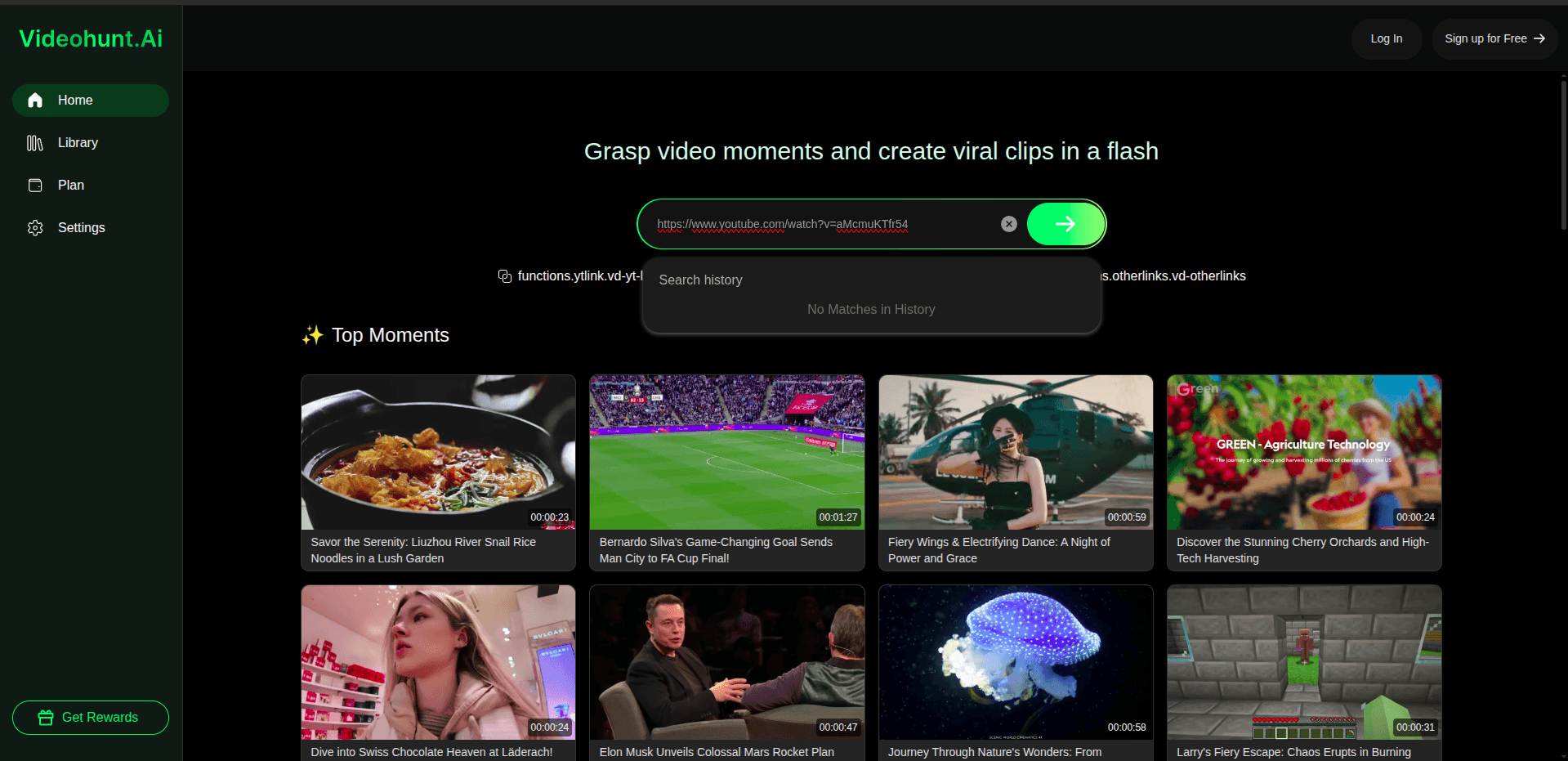
Task: Click the Home house icon in sidebar
Action: point(35,100)
